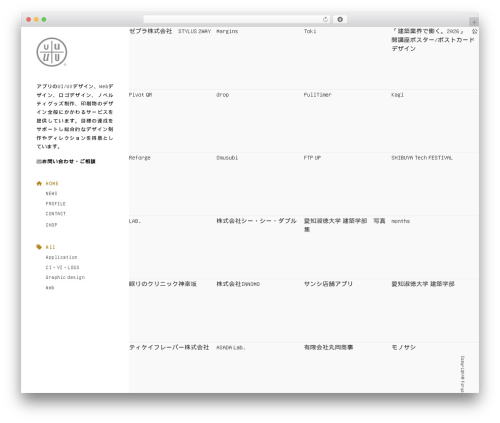Filter works by CI - VI - LOGO category
Image resolution: width=500 pixels, height=423 pixels.
(62, 267)
